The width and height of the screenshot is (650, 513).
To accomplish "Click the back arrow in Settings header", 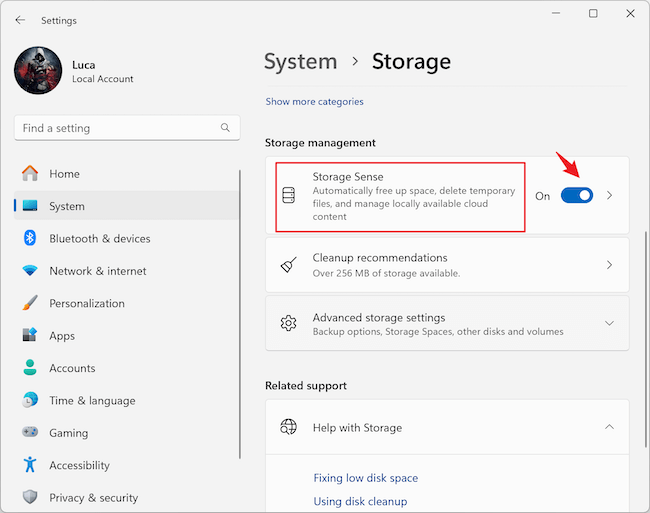I will [20, 20].
